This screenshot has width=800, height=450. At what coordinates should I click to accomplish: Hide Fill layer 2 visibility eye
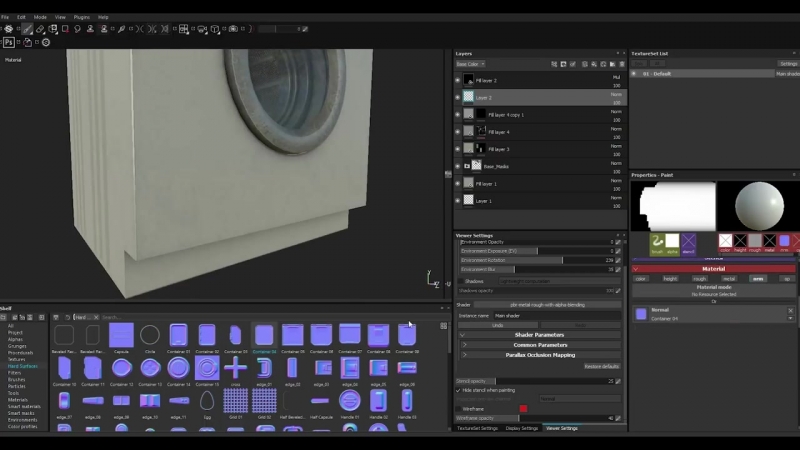point(458,80)
